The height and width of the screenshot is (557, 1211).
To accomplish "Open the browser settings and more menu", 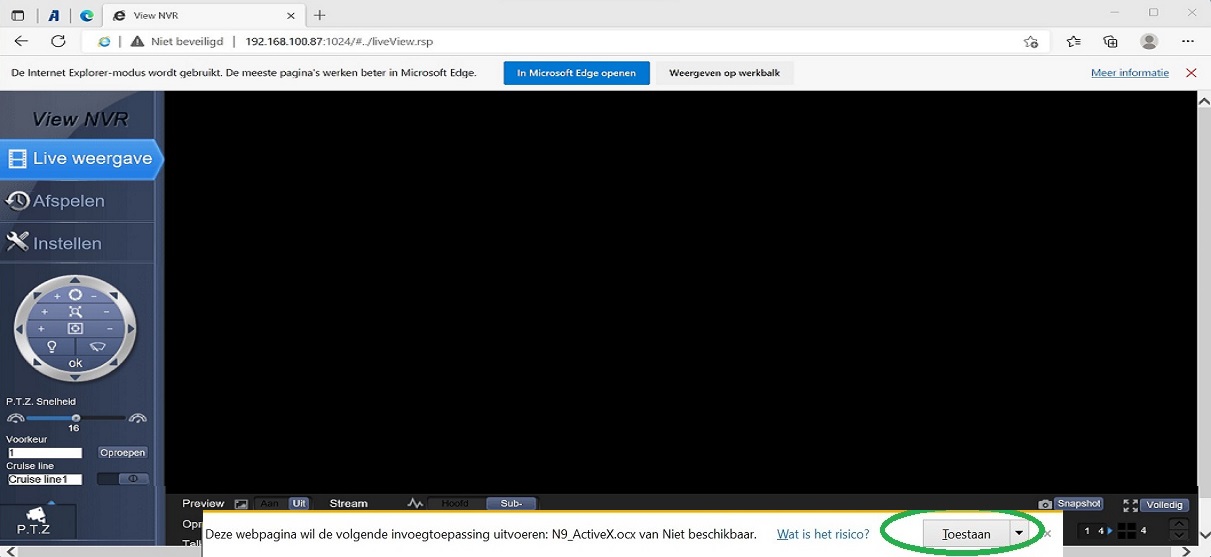I will click(1188, 41).
